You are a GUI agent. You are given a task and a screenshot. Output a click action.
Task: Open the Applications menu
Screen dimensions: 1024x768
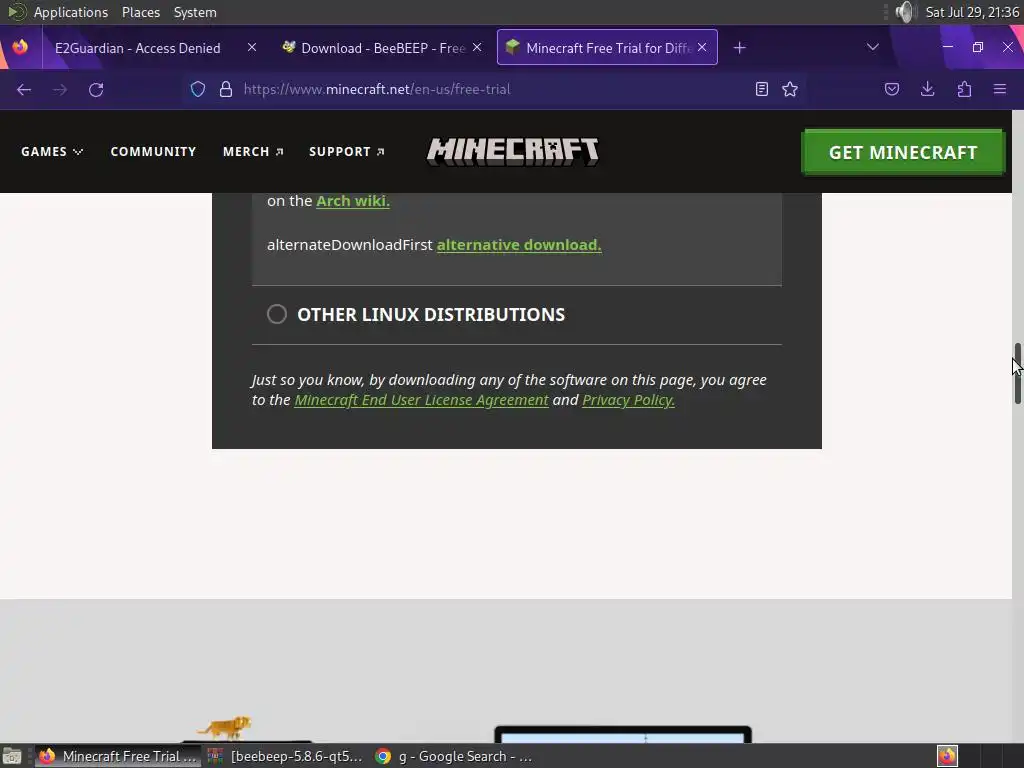pos(71,12)
